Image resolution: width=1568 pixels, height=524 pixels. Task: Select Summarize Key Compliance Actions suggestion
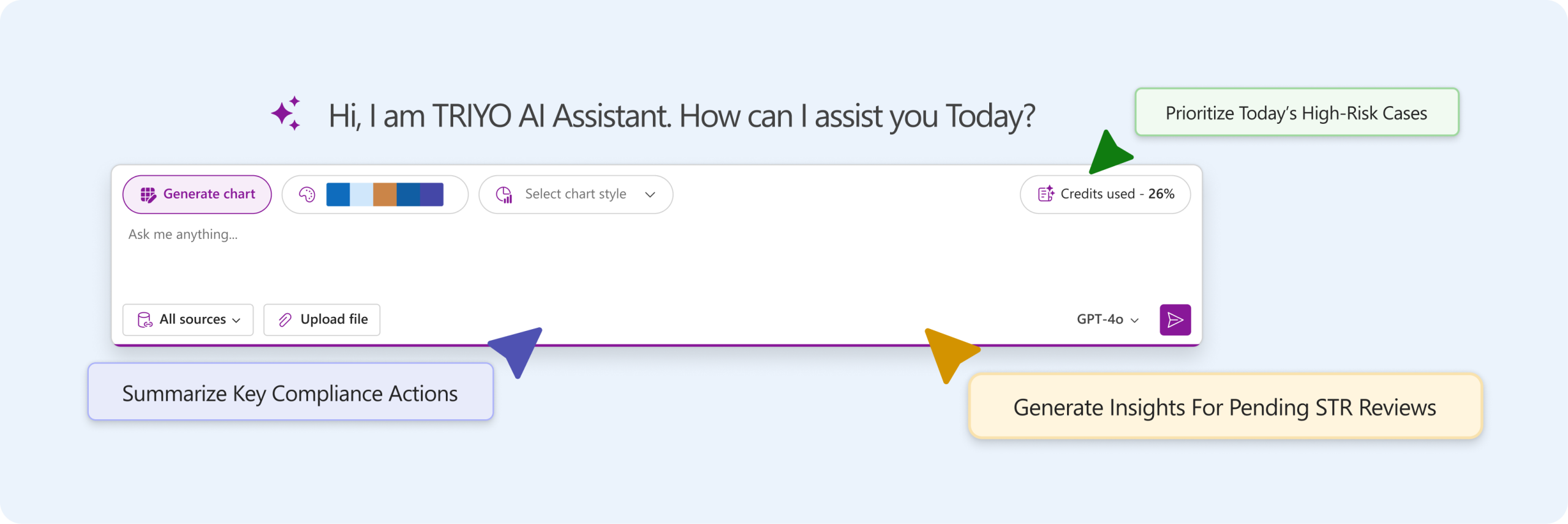click(290, 393)
